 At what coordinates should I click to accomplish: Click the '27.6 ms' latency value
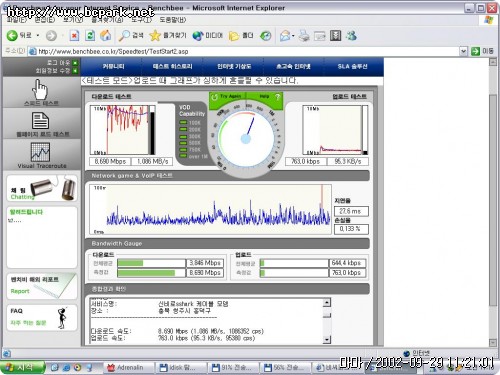coord(351,211)
